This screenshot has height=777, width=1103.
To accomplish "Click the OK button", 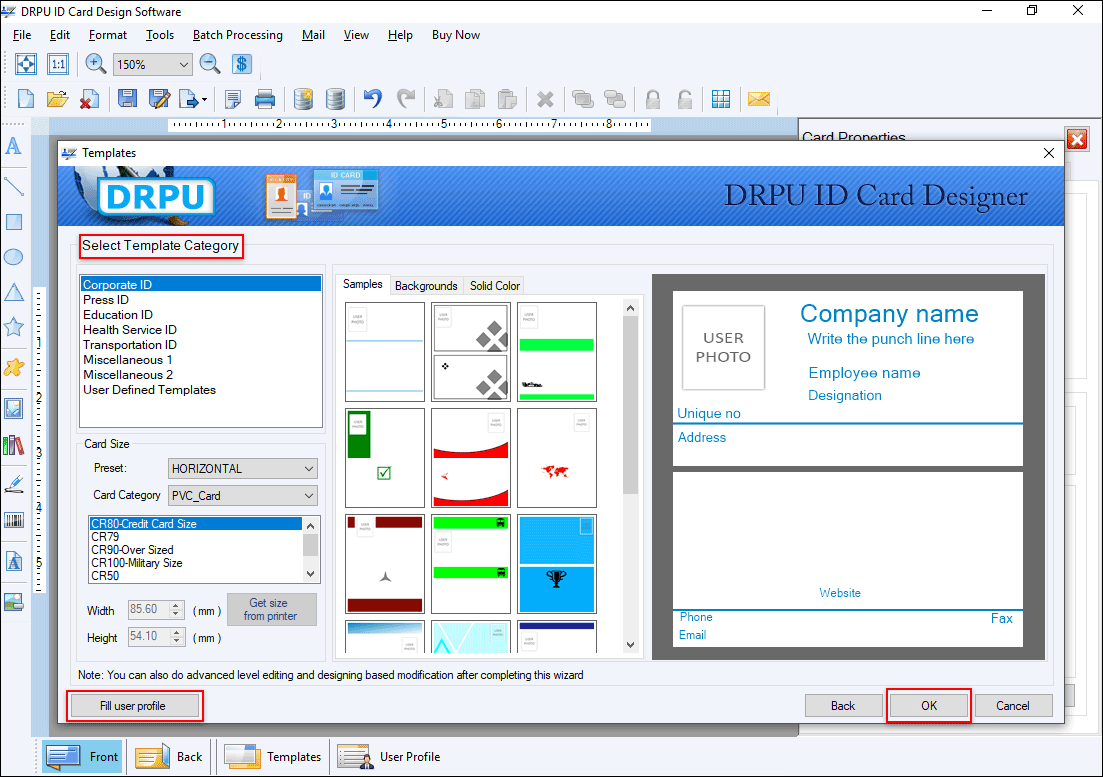I will pos(929,706).
